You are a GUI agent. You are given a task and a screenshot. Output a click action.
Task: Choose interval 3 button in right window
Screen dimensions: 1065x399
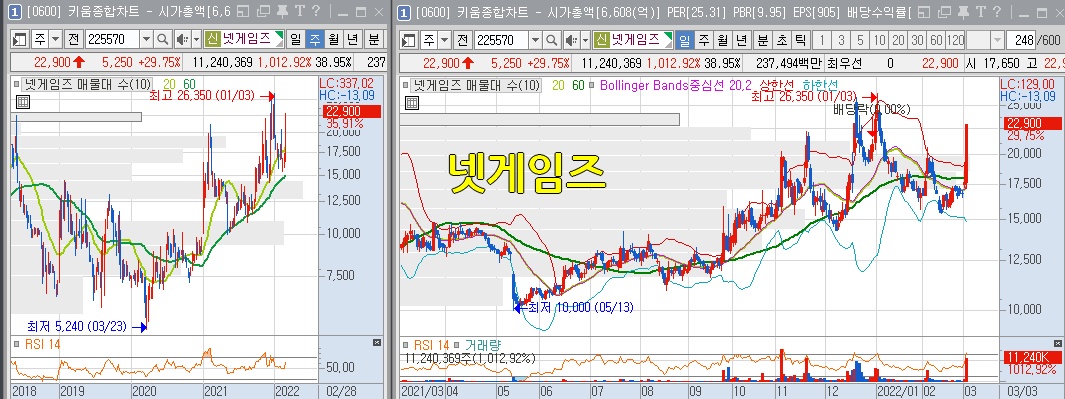[841, 39]
